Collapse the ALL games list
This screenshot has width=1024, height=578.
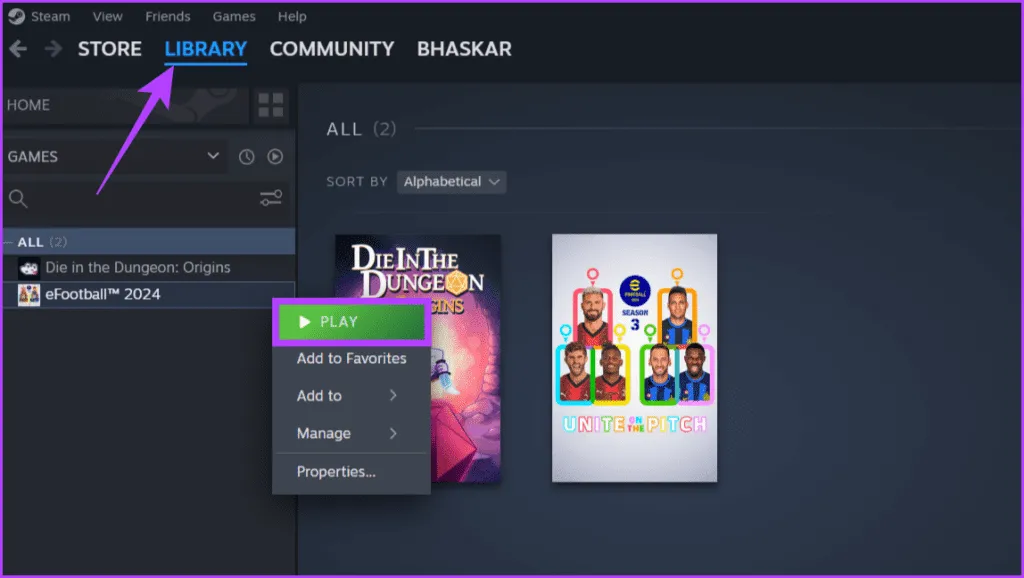[x=8, y=242]
